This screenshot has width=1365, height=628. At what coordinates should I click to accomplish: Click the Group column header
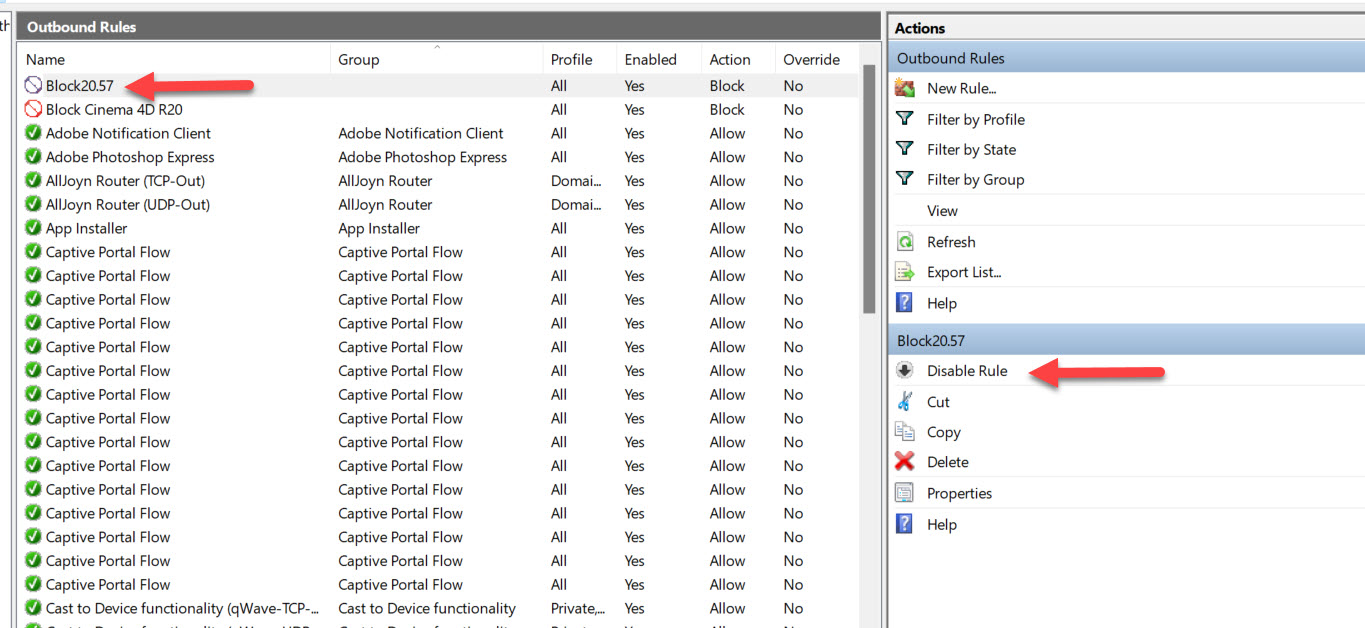(359, 60)
